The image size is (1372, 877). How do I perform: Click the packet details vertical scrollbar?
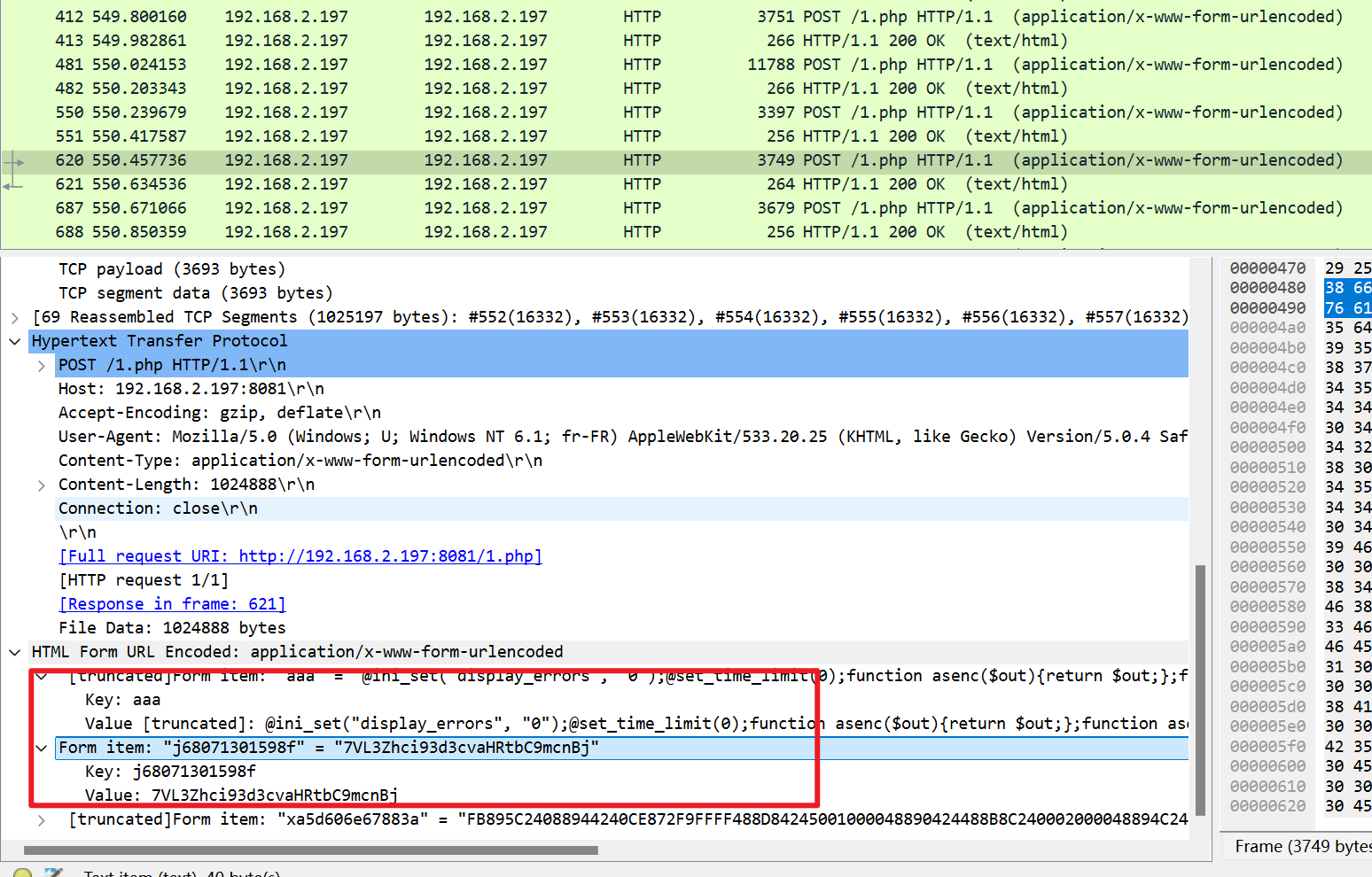[1201, 689]
